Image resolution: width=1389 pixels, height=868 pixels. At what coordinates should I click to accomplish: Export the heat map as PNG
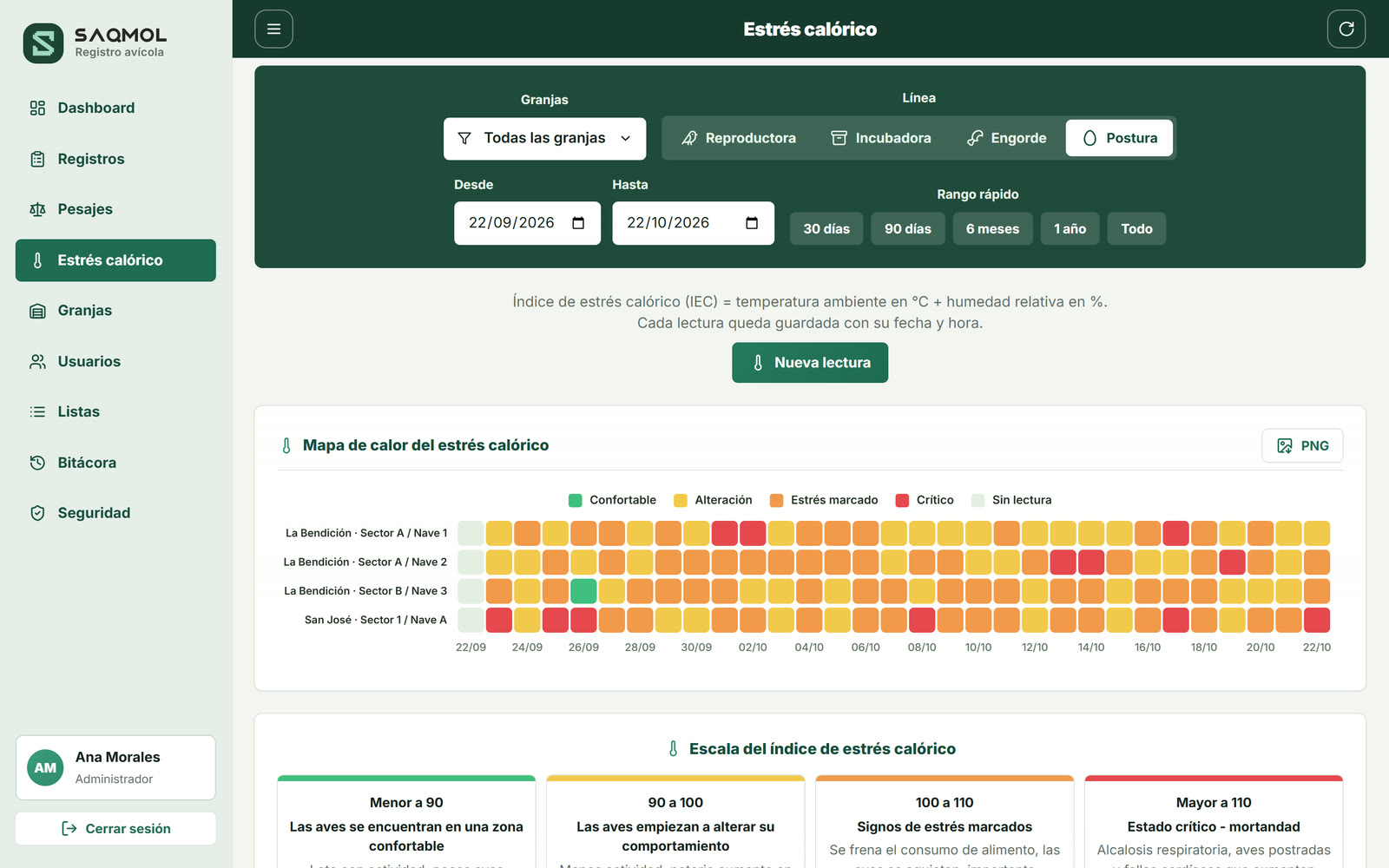click(1302, 445)
